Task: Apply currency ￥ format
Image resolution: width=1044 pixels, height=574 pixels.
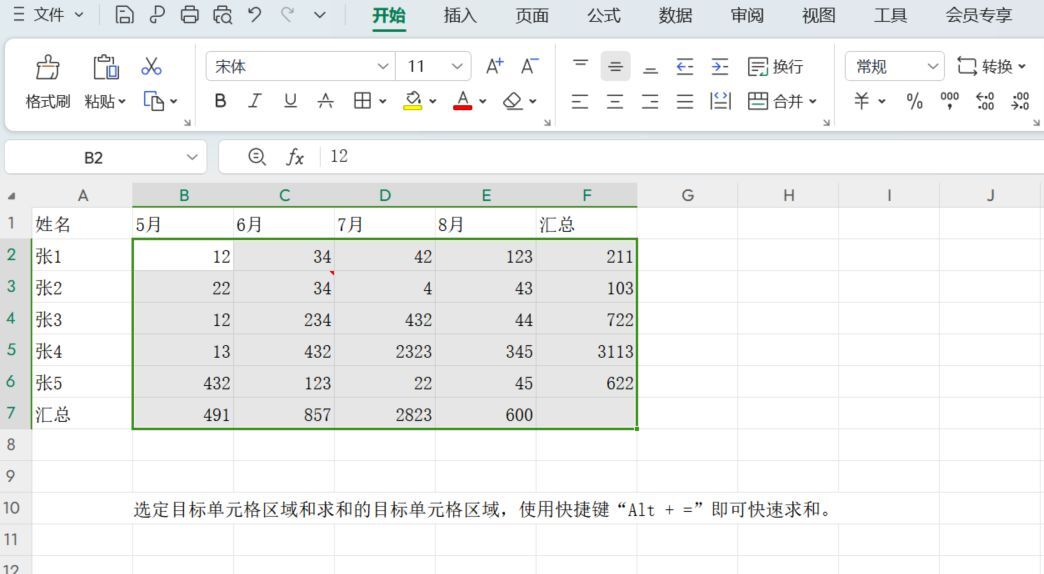Action: 862,101
